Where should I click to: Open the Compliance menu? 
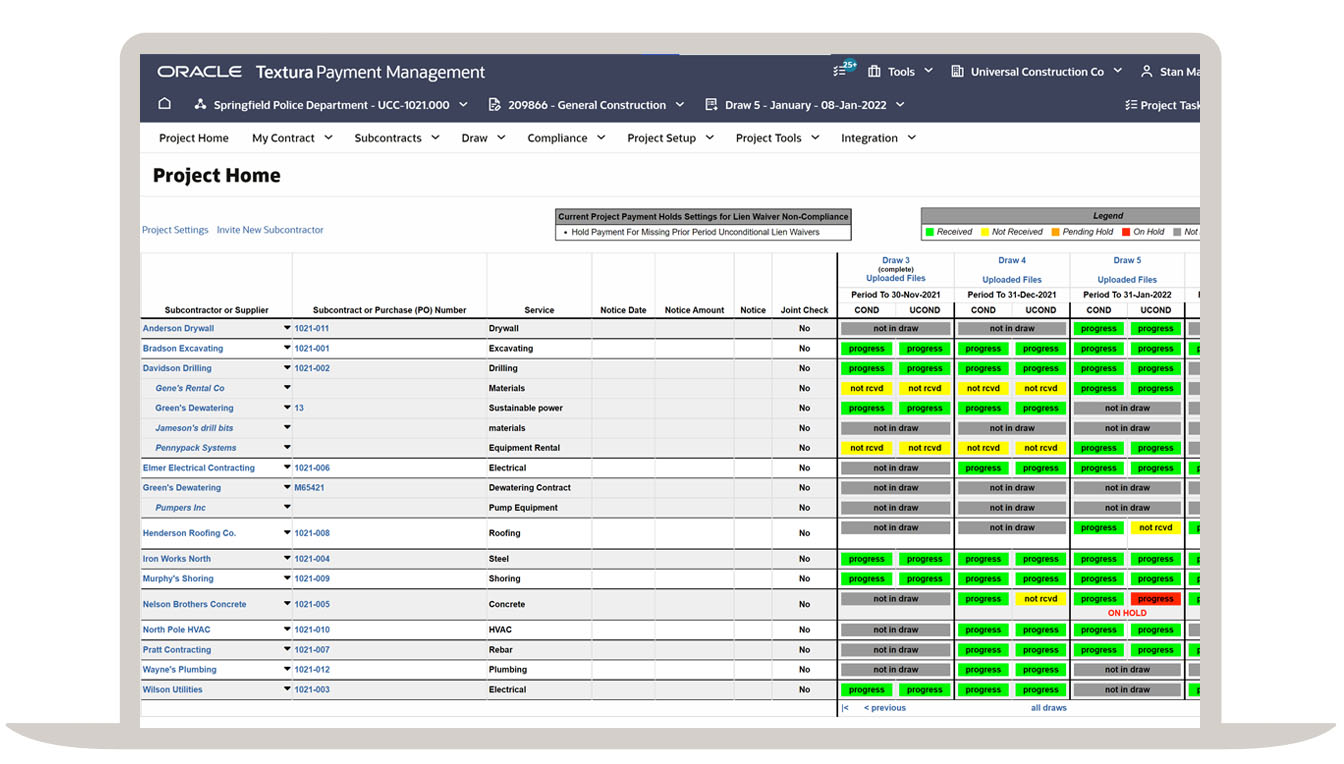[560, 138]
